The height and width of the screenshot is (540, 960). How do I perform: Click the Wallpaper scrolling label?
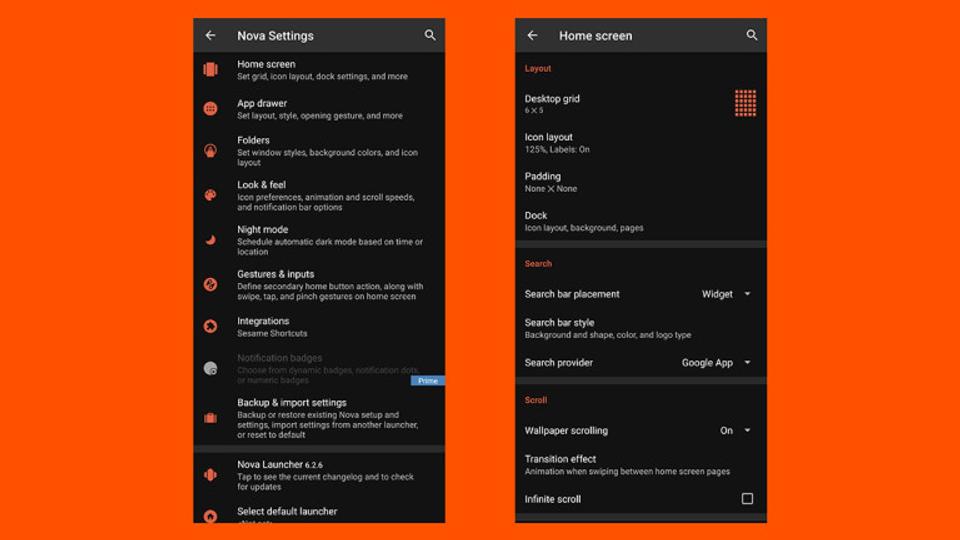pos(566,430)
